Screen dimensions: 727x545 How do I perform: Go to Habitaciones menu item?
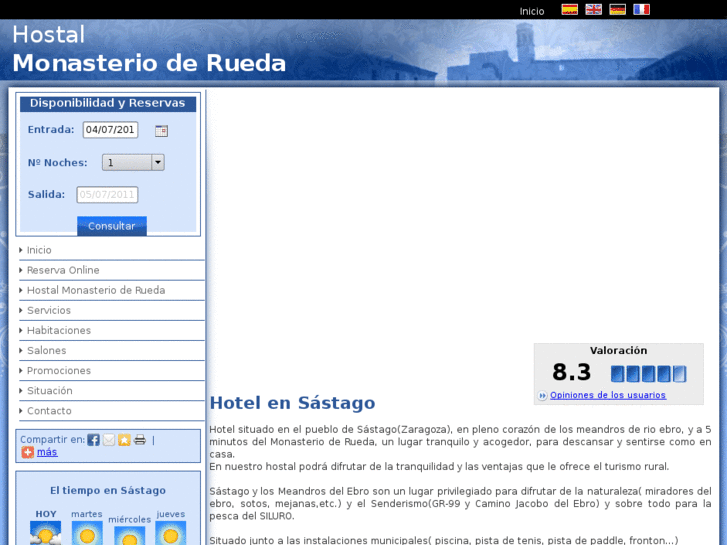pyautogui.click(x=59, y=331)
